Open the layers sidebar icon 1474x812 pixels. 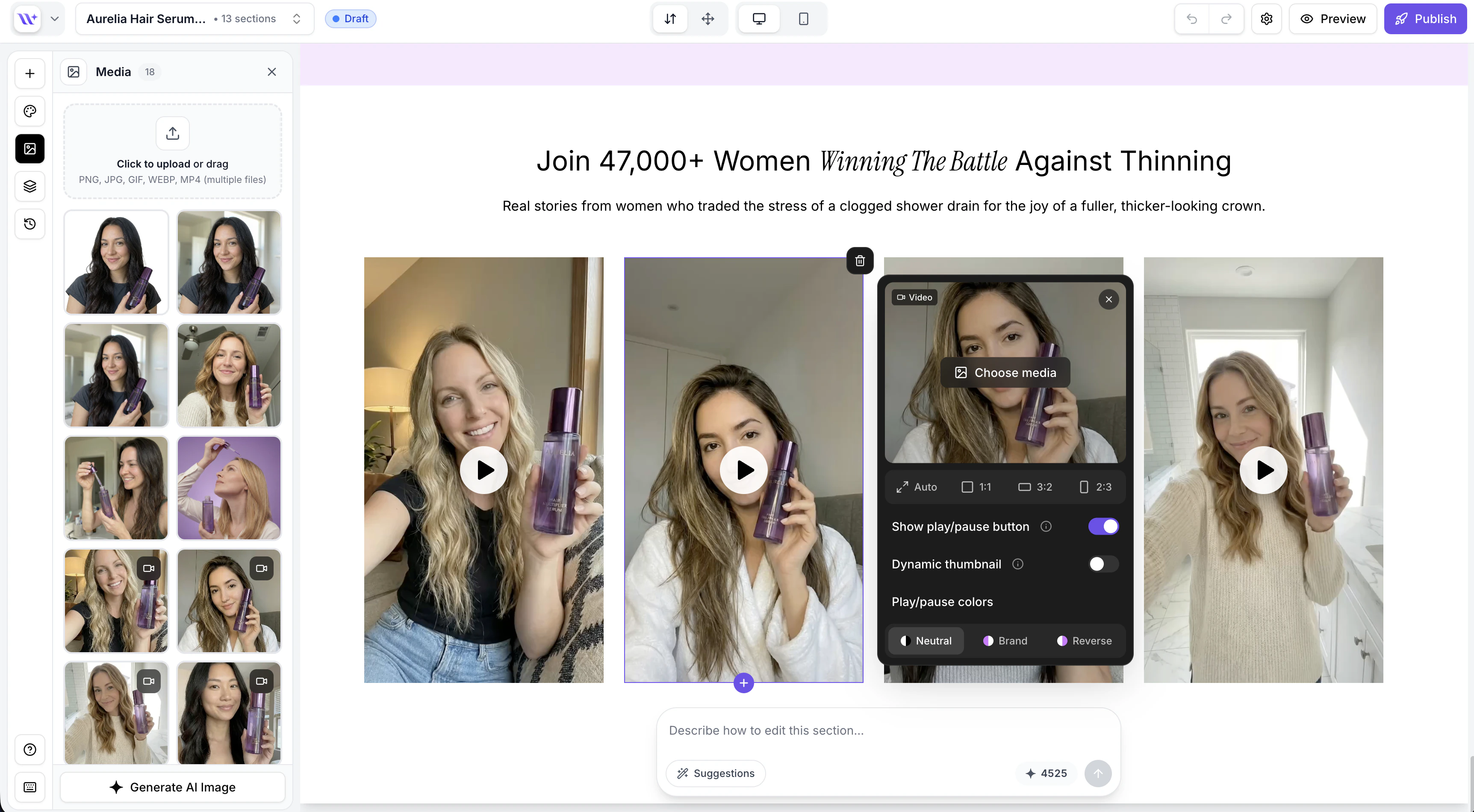(x=30, y=186)
